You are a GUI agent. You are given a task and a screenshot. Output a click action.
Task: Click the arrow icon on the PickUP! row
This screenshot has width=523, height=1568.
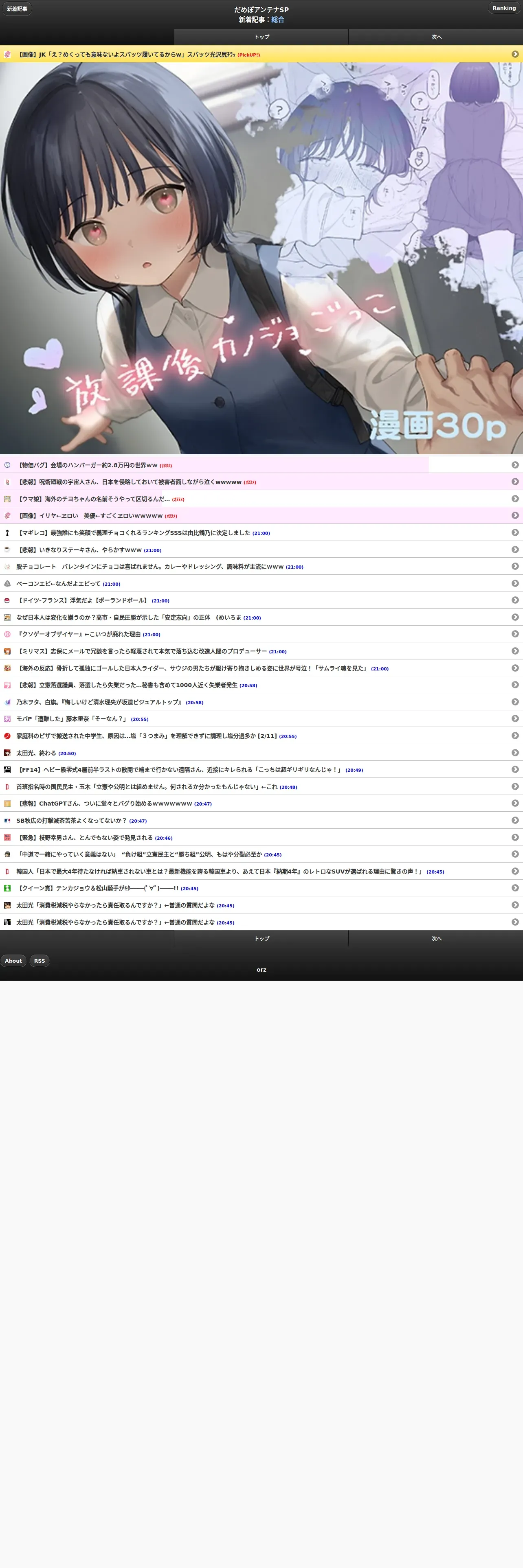click(515, 54)
